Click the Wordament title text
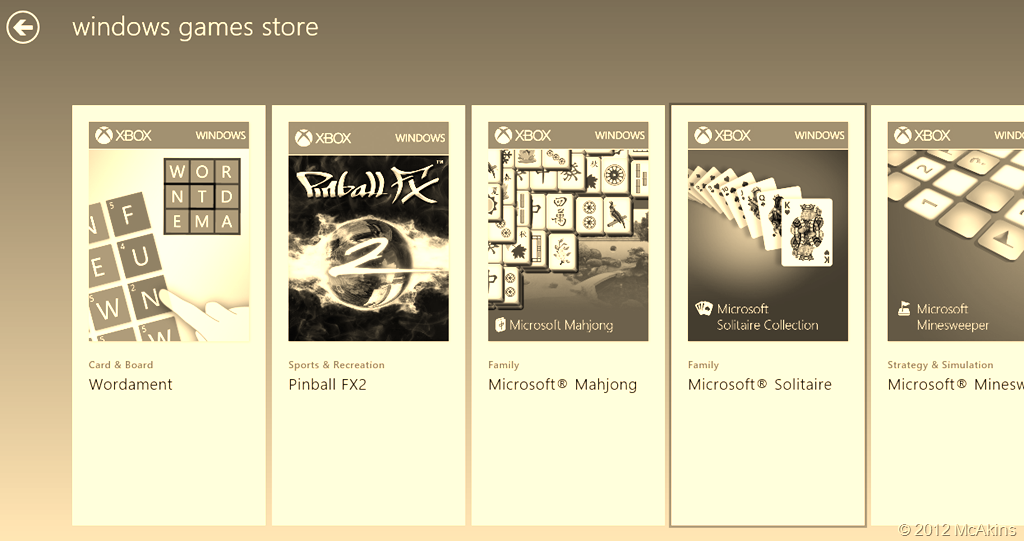The image size is (1024, 541). [x=131, y=385]
